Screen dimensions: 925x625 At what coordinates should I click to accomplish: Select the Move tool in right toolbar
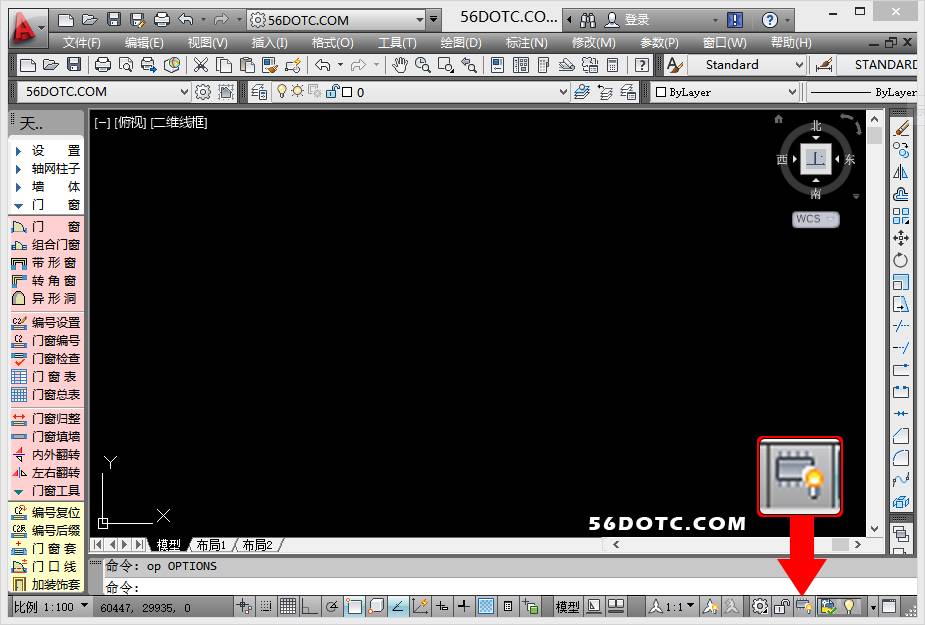[901, 238]
